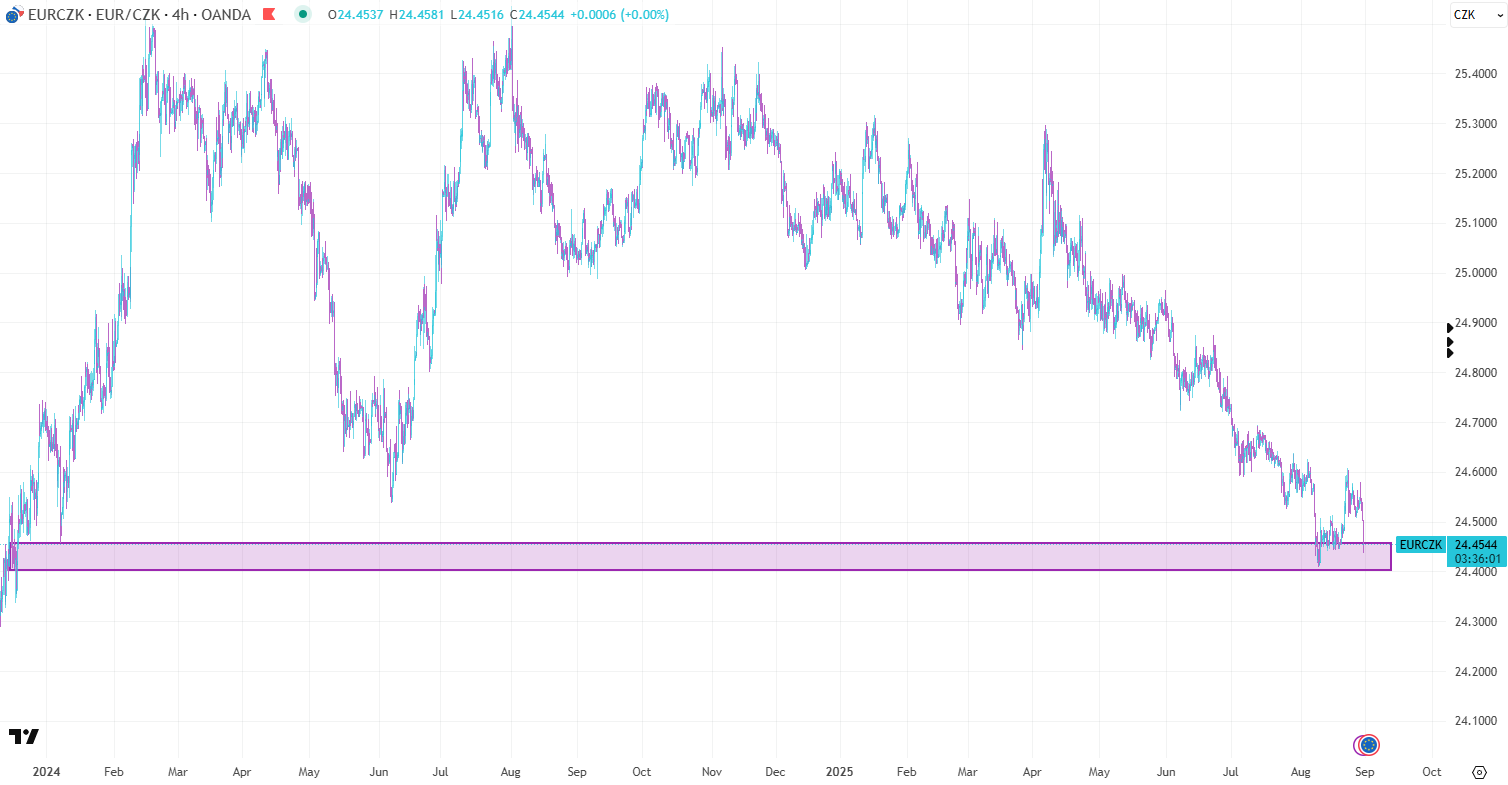Click the EUR/CZK flag pair icon
The height and width of the screenshot is (785, 1508).
[x=13, y=15]
